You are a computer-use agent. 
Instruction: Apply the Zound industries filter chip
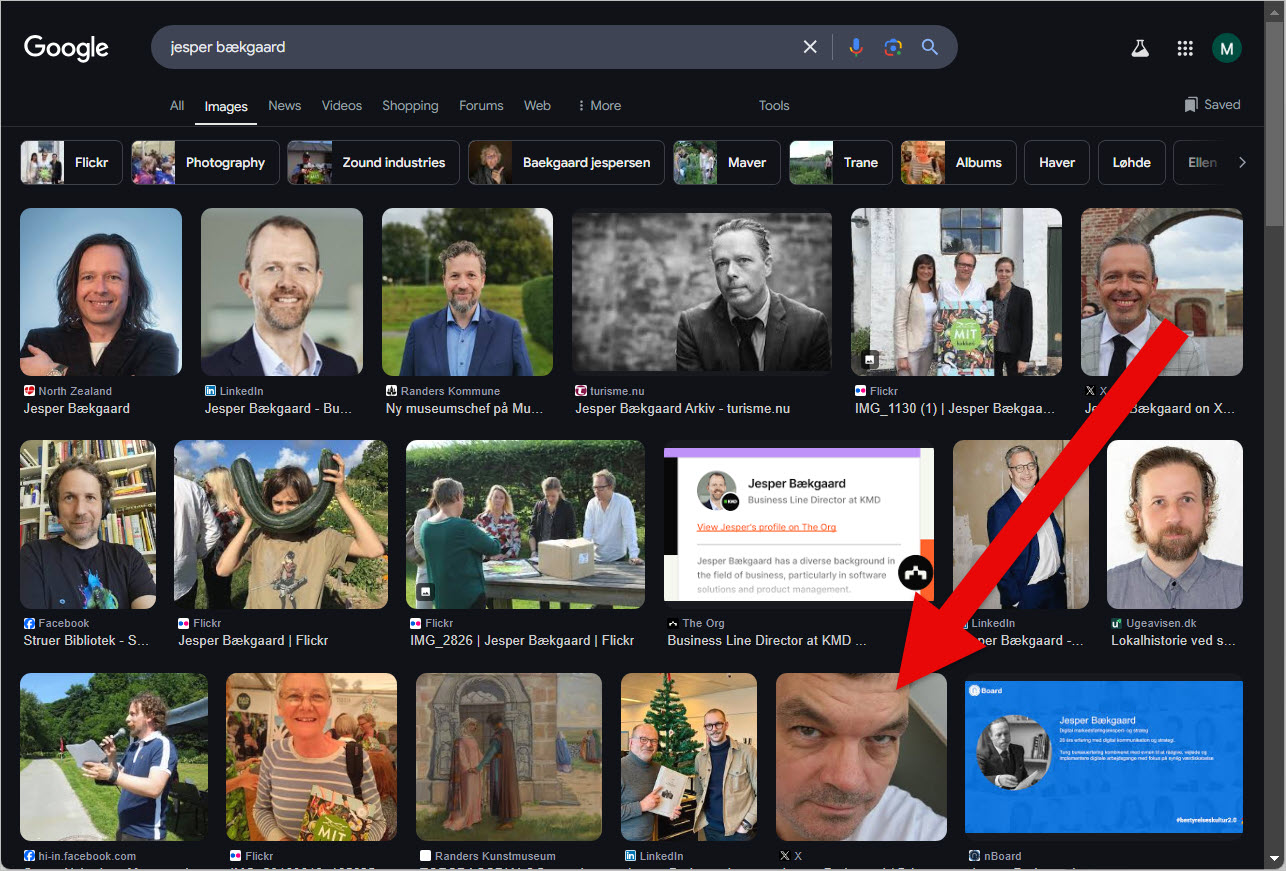(373, 162)
